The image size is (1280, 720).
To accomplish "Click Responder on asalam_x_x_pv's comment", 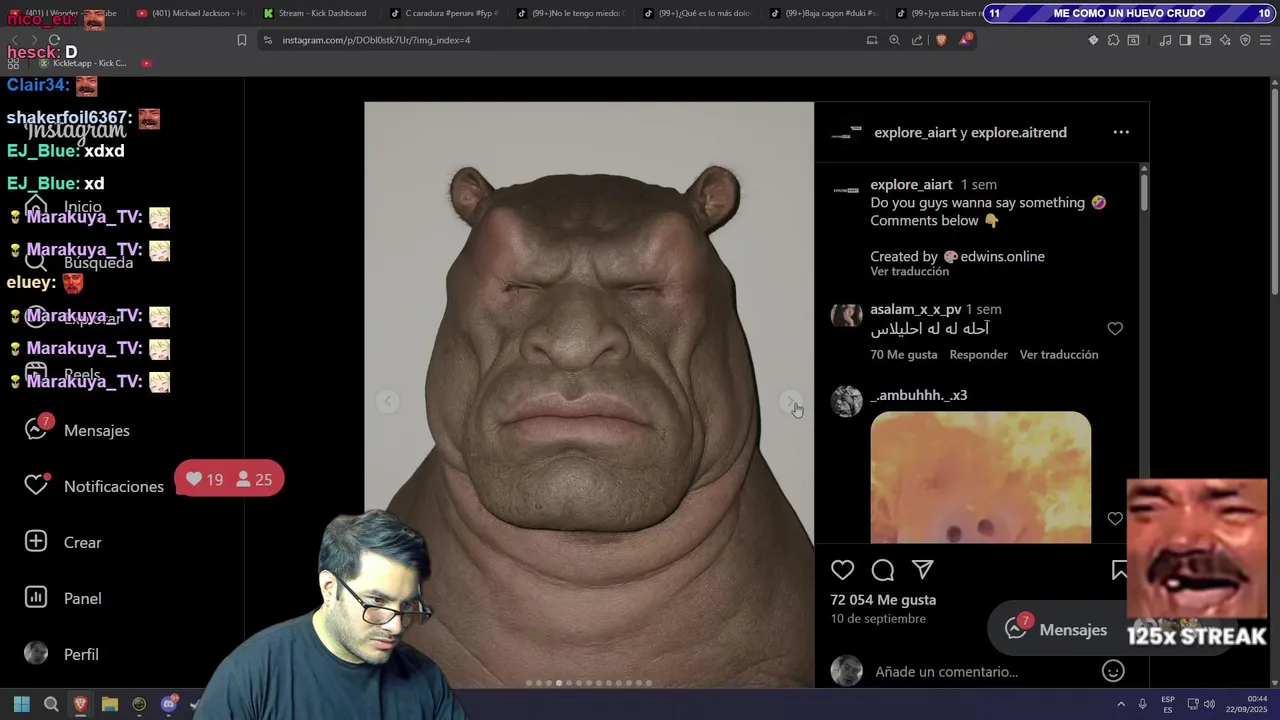I will tap(978, 355).
